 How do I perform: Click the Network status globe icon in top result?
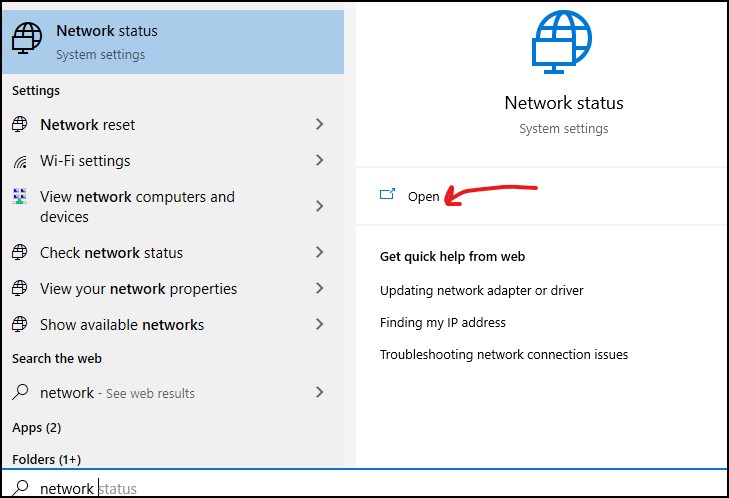(27, 38)
